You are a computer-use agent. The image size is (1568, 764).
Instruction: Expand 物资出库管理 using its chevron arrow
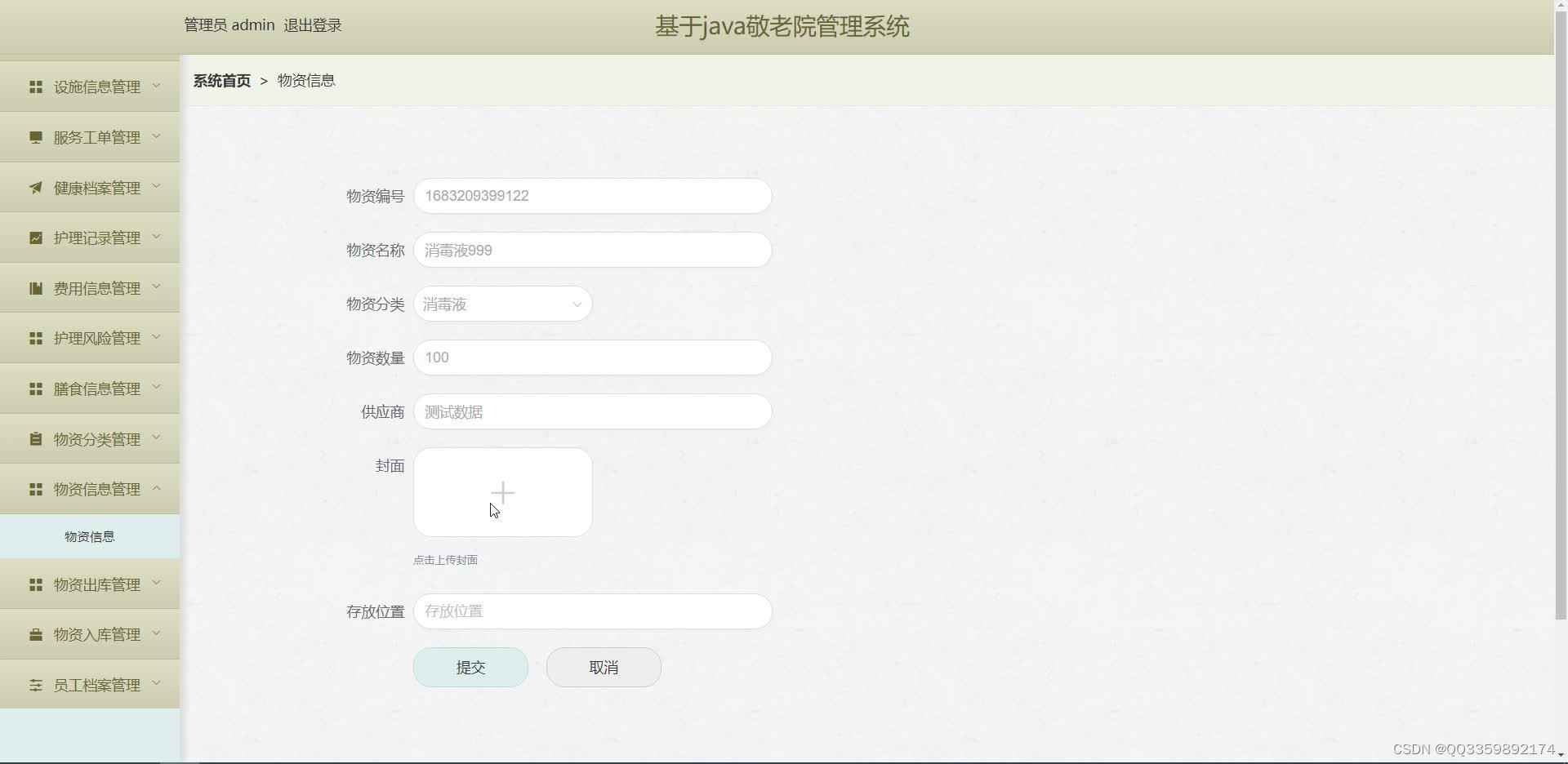(156, 583)
